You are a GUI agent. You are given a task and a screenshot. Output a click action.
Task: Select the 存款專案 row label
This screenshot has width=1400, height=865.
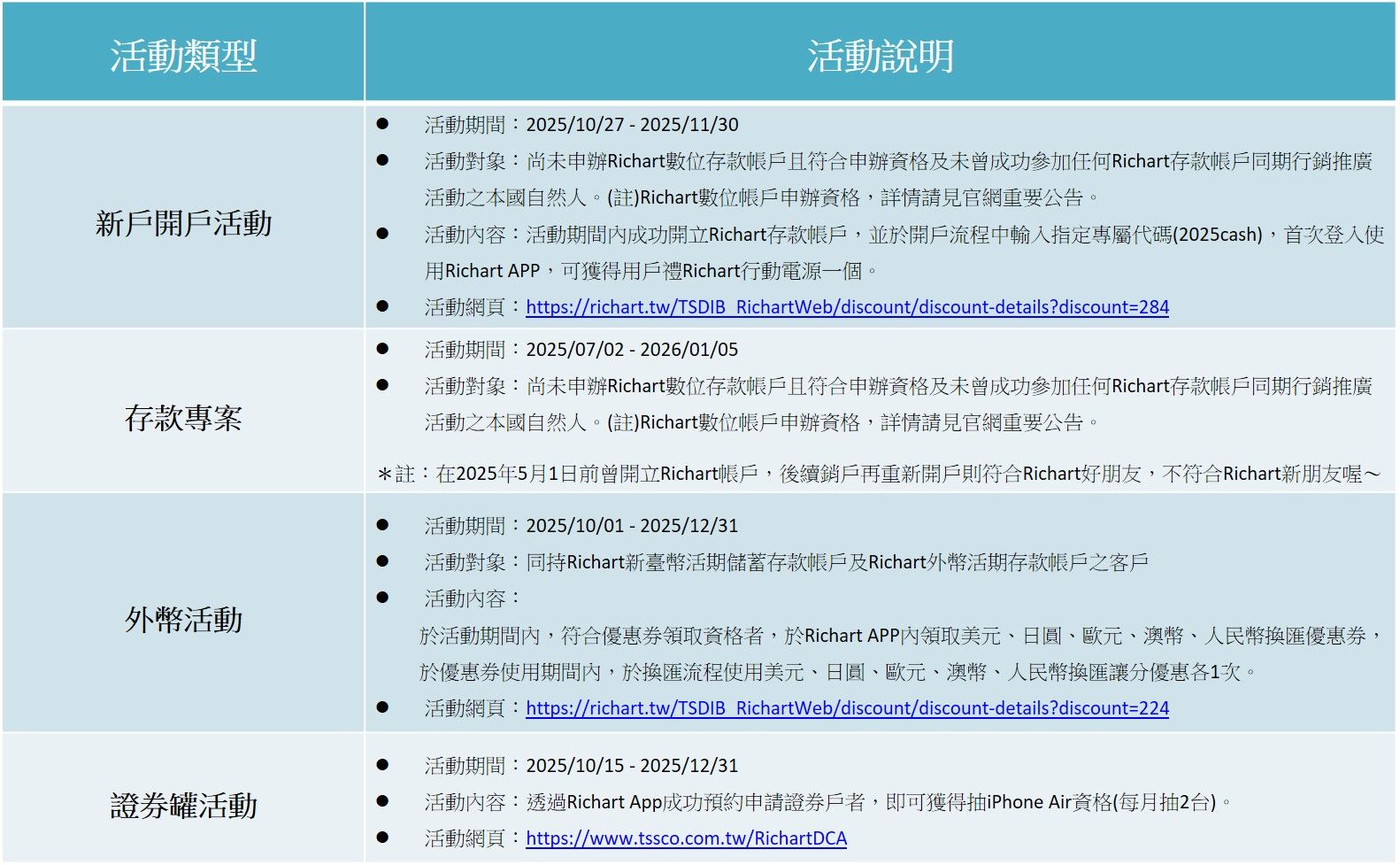click(183, 418)
